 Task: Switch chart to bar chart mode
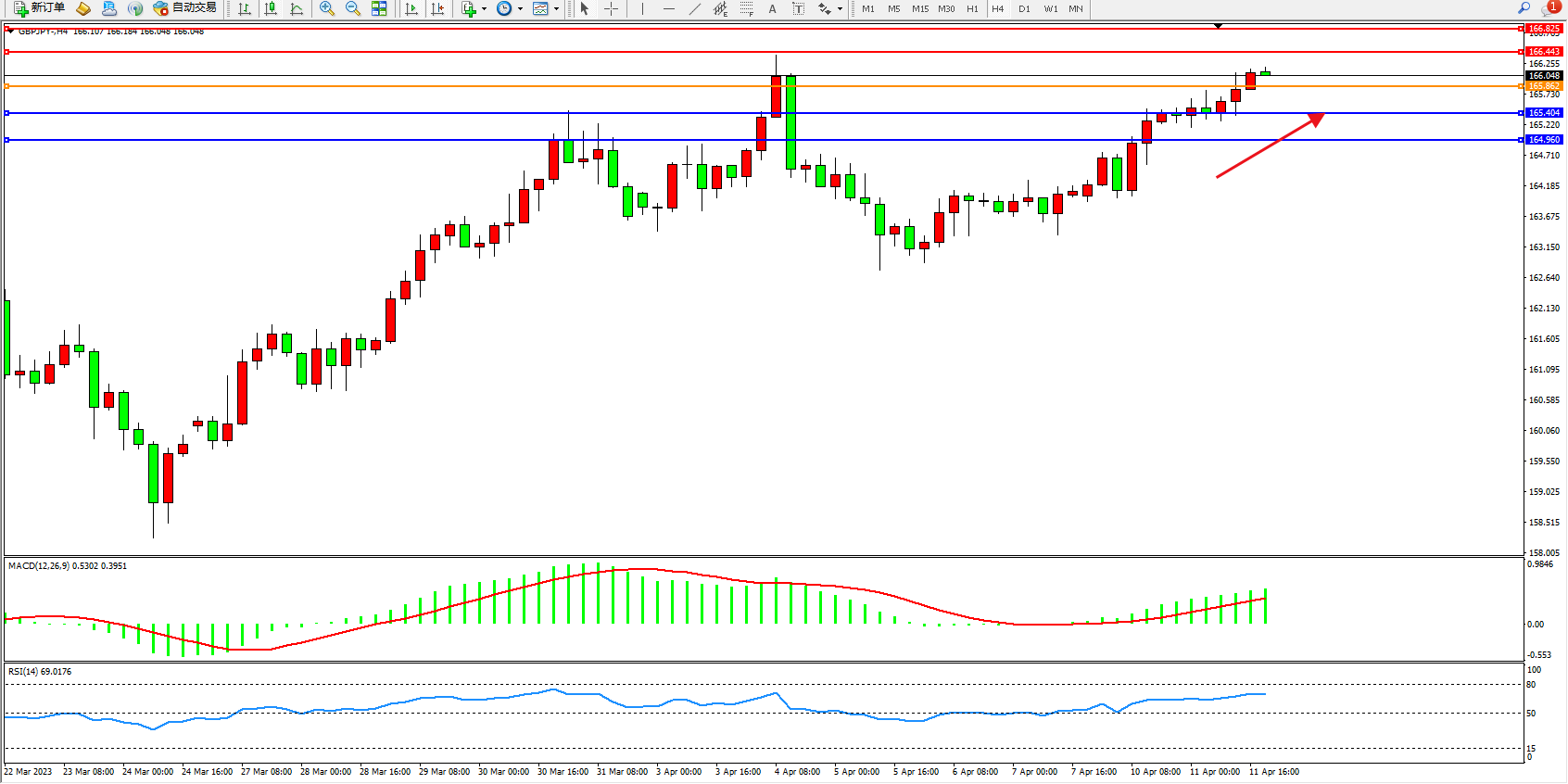(245, 8)
